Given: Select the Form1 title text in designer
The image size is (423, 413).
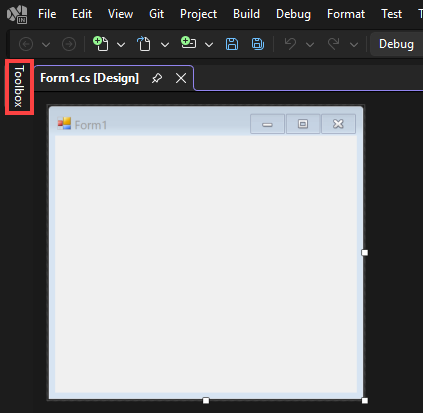Looking at the screenshot, I should click(x=91, y=125).
